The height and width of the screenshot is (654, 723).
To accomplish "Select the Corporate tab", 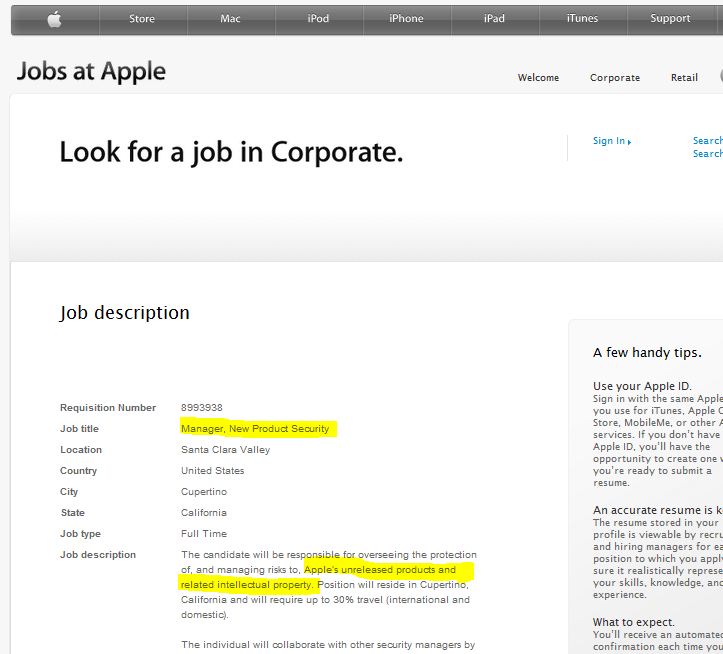I will (615, 78).
